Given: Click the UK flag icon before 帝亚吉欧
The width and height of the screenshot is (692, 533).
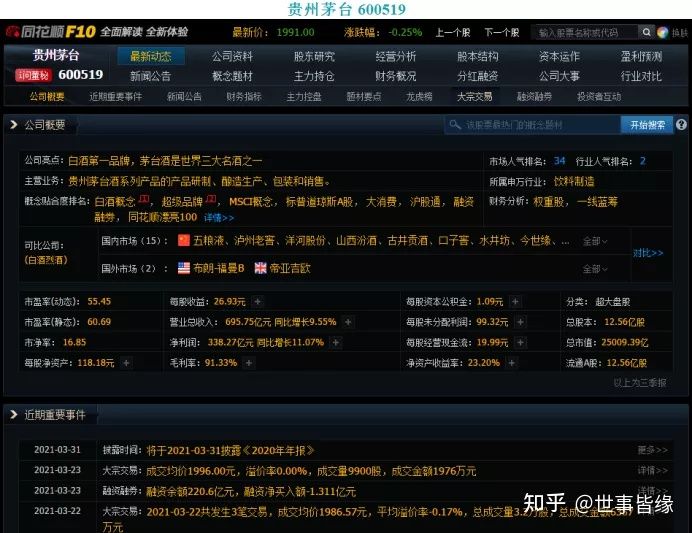Looking at the screenshot, I should tap(261, 268).
